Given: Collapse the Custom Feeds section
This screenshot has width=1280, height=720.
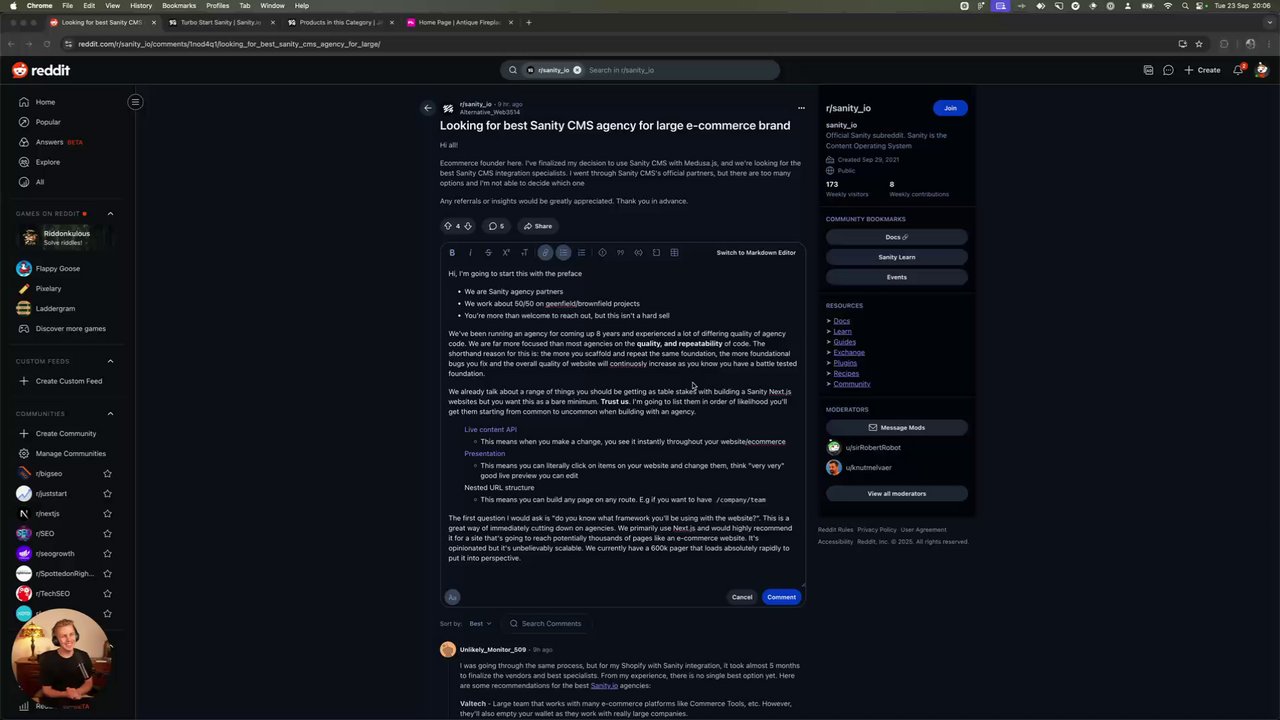Looking at the screenshot, I should [x=110, y=361].
